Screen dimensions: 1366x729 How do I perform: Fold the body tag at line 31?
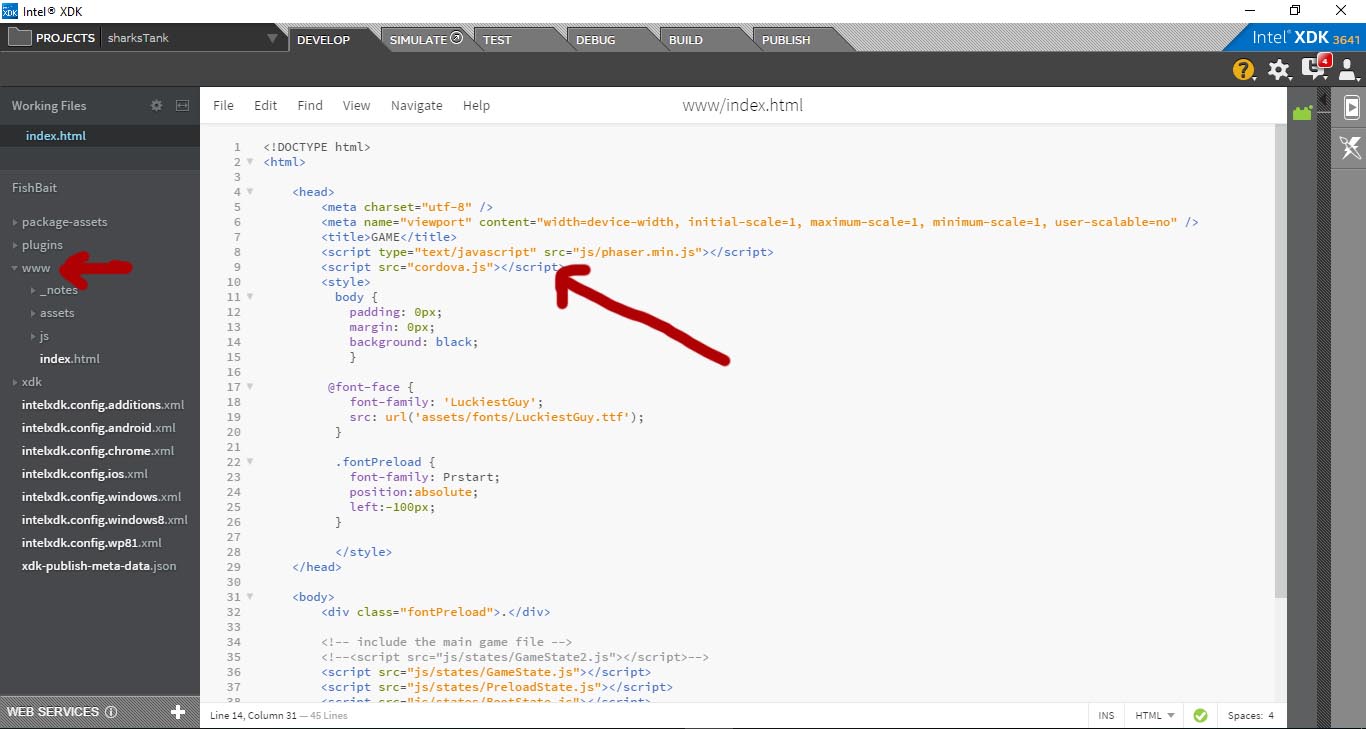click(x=250, y=597)
